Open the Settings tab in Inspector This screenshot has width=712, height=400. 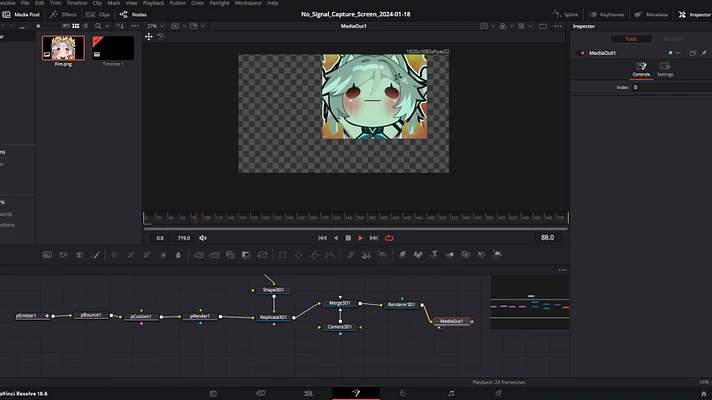[665, 69]
